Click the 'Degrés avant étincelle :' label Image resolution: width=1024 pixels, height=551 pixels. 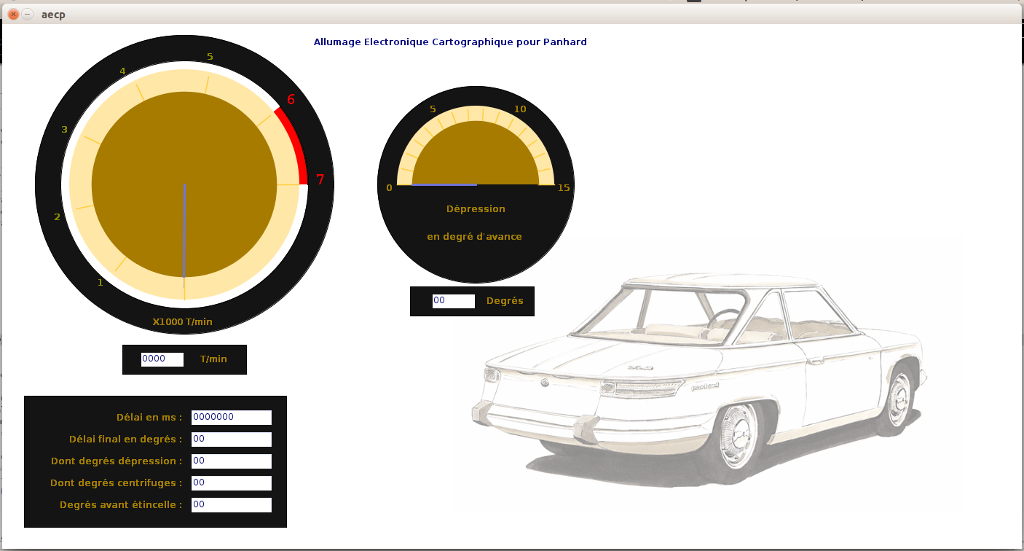[121, 505]
